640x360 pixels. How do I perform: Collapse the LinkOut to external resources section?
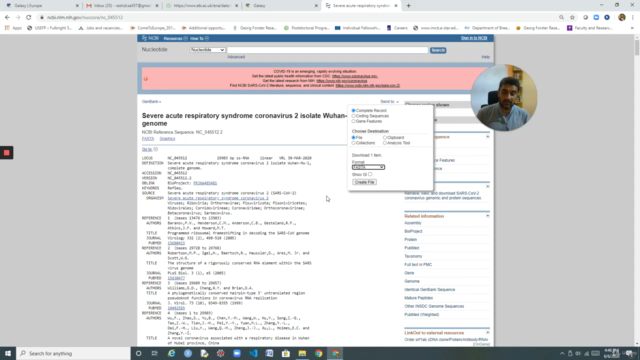(x=487, y=333)
